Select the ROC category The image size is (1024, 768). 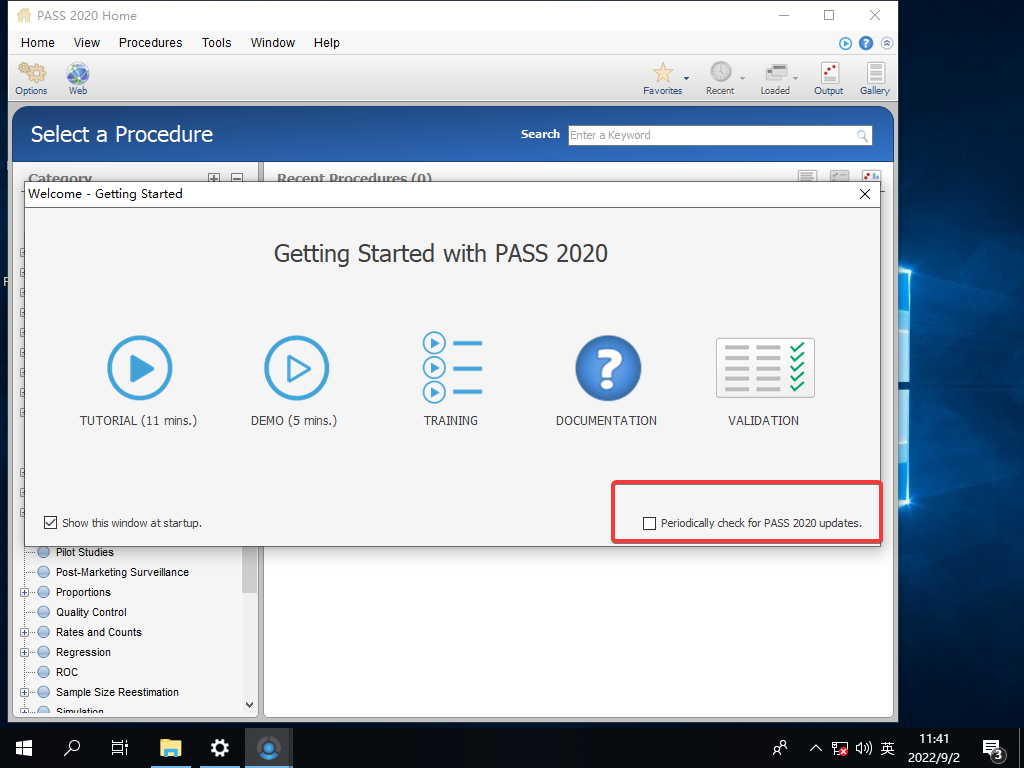pyautogui.click(x=67, y=672)
